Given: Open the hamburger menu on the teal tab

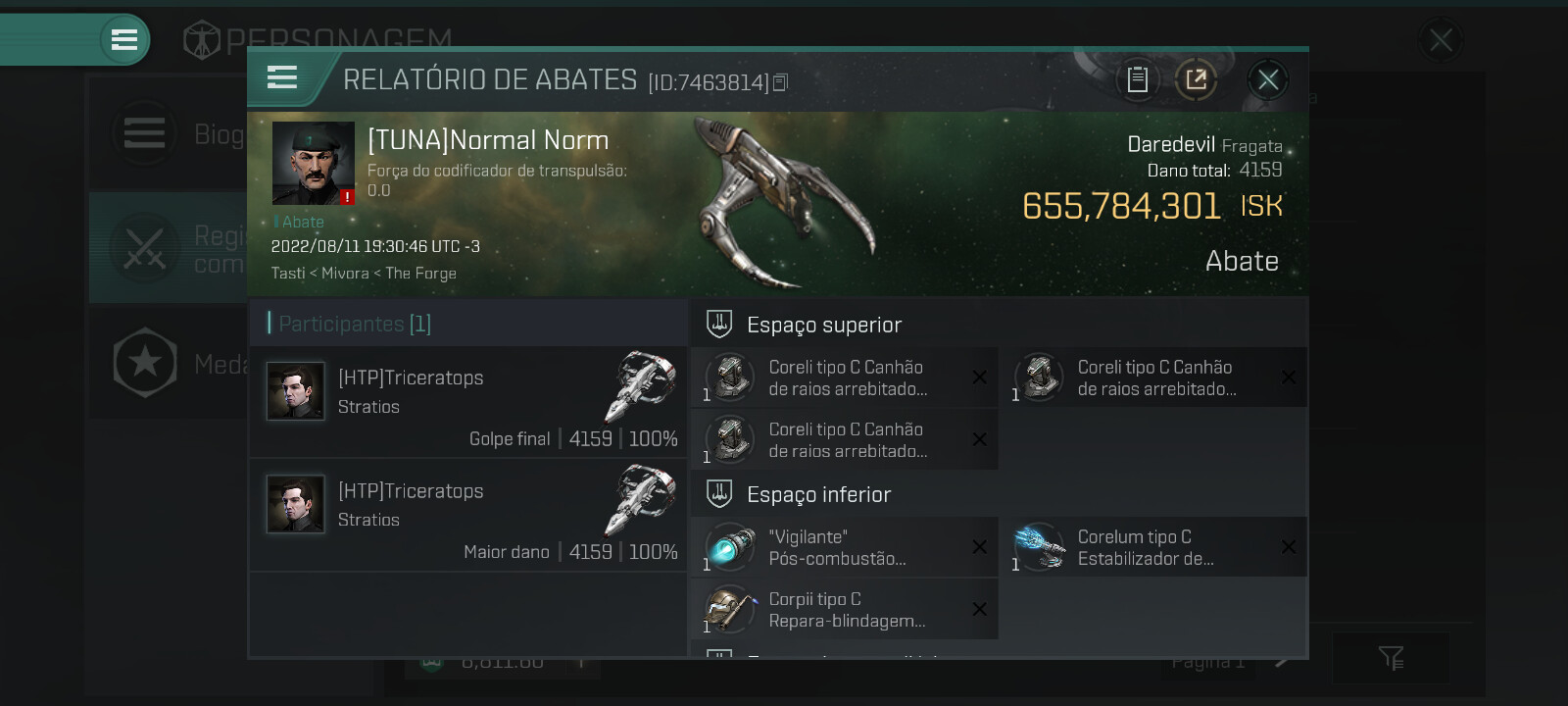Looking at the screenshot, I should point(124,40).
